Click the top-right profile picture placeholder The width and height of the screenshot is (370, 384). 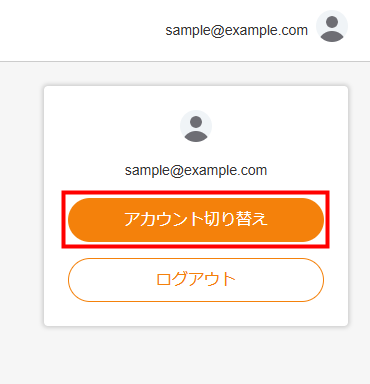tap(332, 26)
